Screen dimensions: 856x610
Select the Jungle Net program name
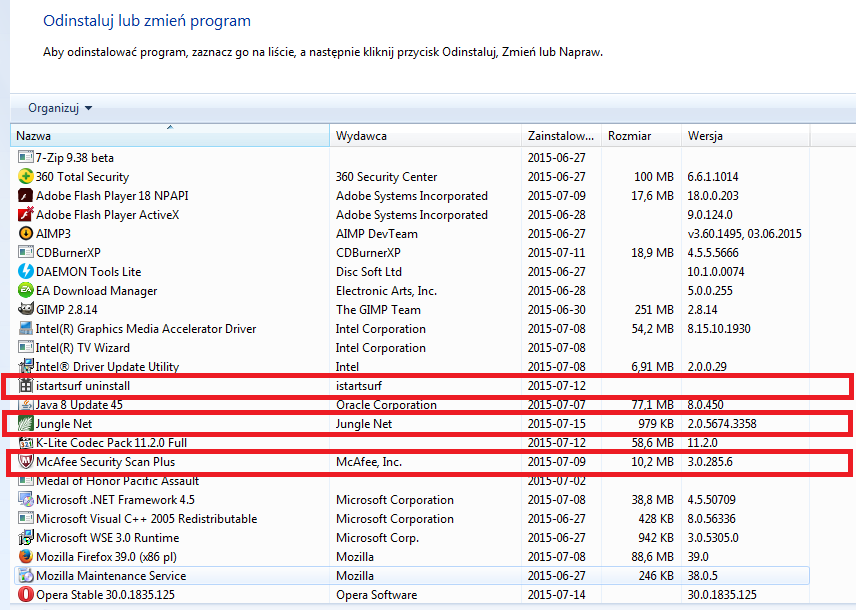(x=64, y=424)
